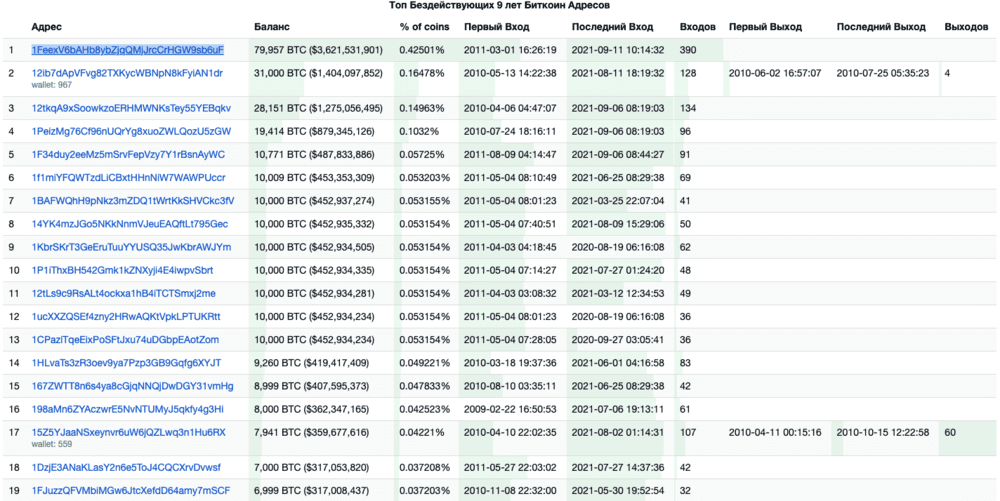Screen dimensions: 1000x501
Task: Open address 12tkqA9xSoowkzoERHMWNKsTey55YEBqkv
Action: pos(131,108)
